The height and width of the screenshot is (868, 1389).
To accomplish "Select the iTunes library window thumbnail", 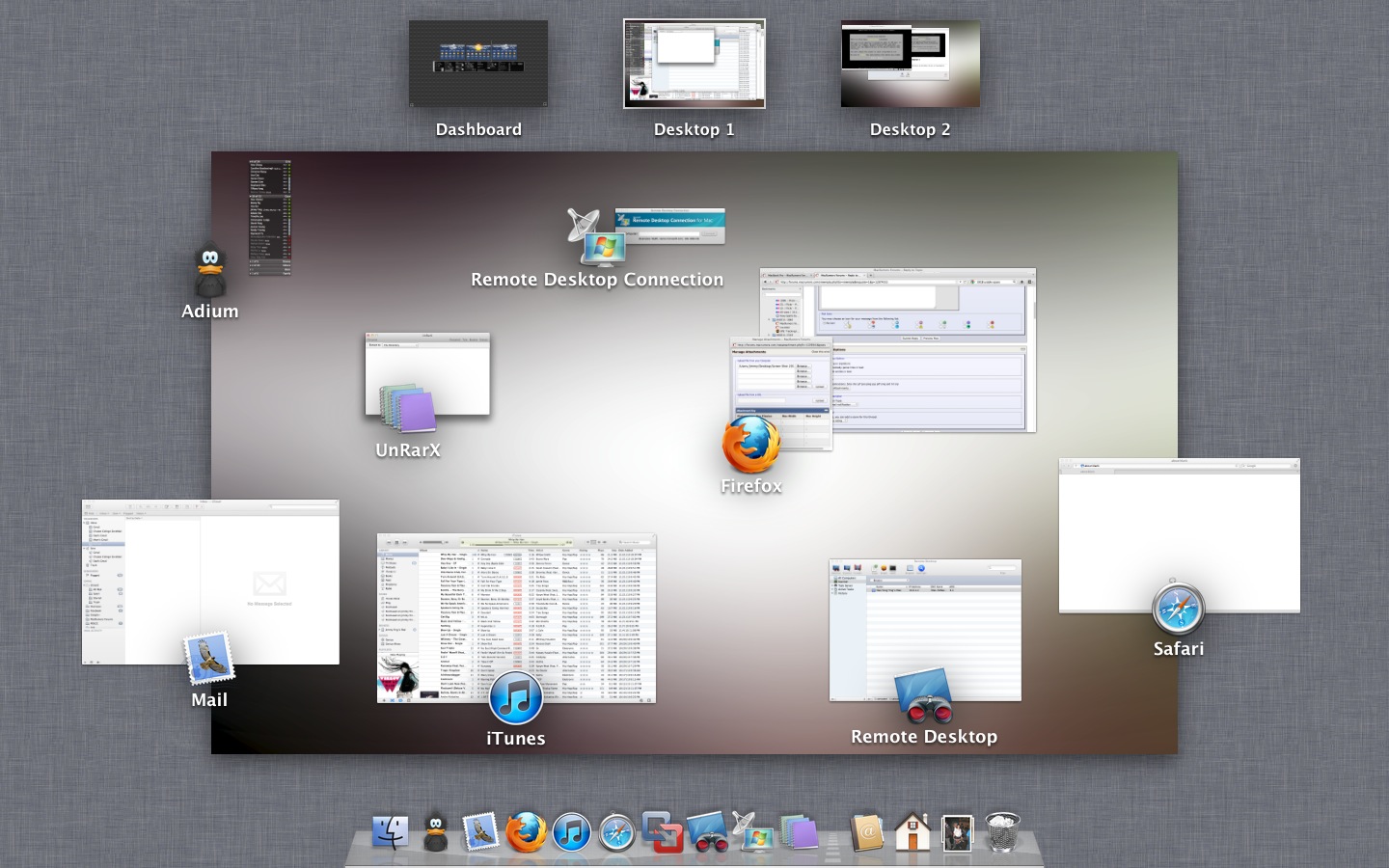I will pos(516,618).
